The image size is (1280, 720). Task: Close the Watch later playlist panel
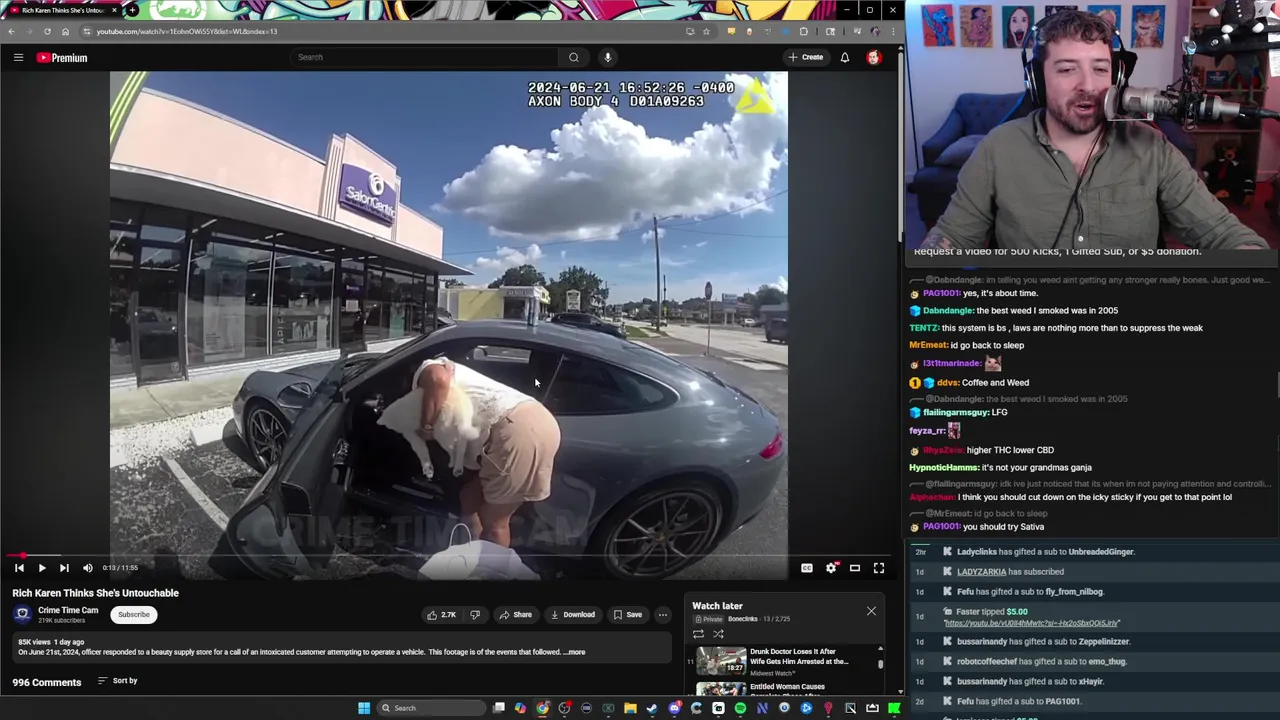tap(871, 610)
